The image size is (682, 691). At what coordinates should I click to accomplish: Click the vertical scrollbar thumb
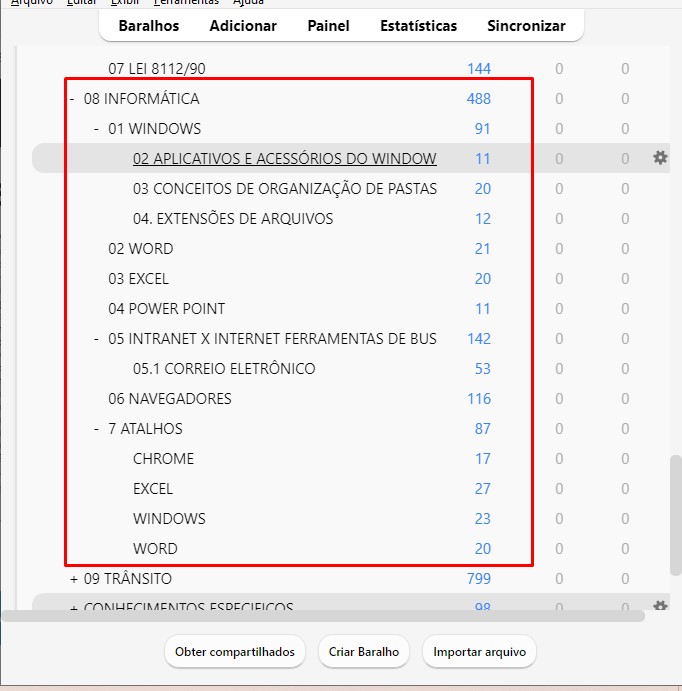[675, 516]
